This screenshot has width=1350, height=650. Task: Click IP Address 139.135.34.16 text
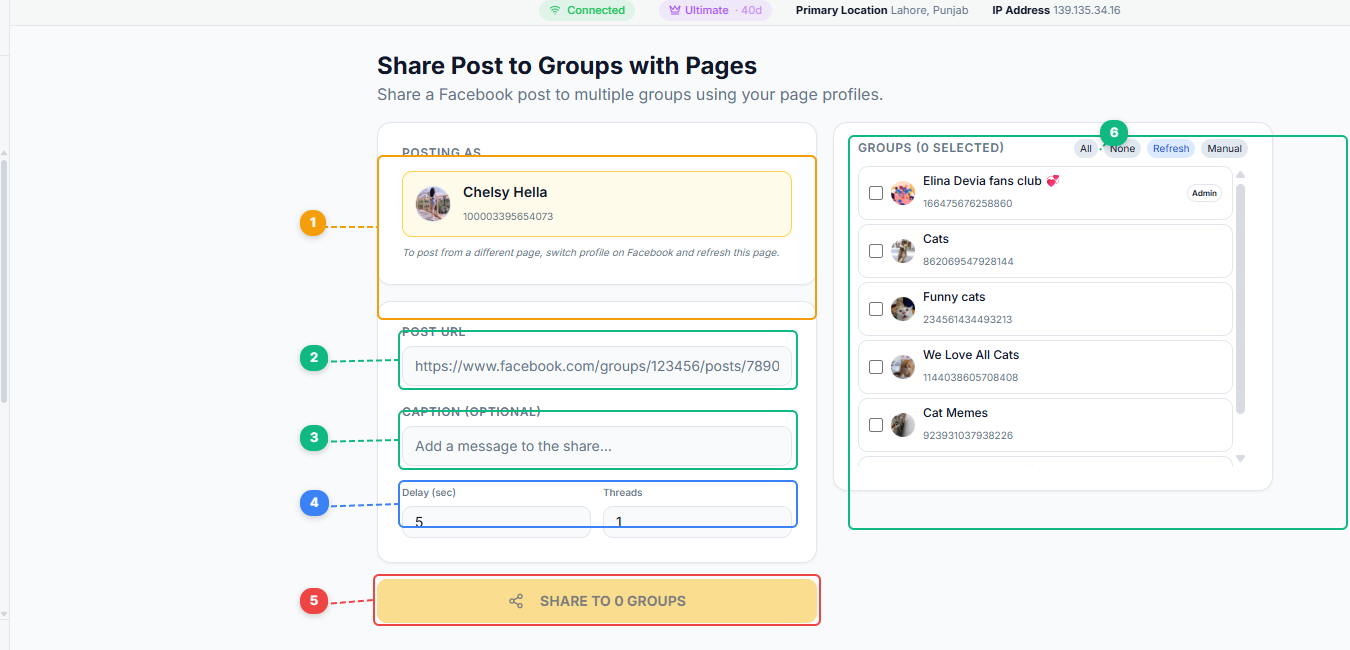click(x=1056, y=10)
